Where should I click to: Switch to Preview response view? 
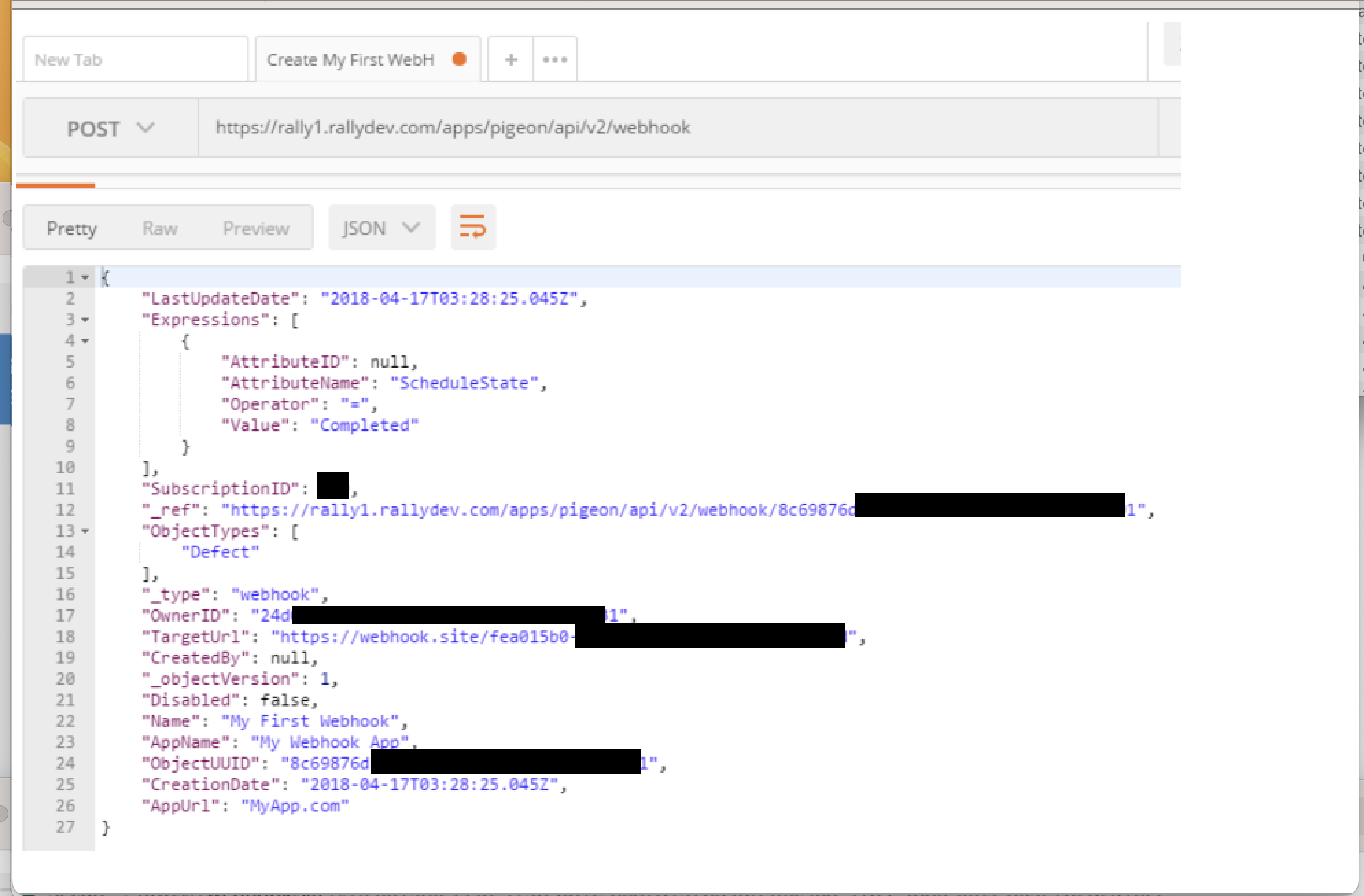(x=256, y=228)
